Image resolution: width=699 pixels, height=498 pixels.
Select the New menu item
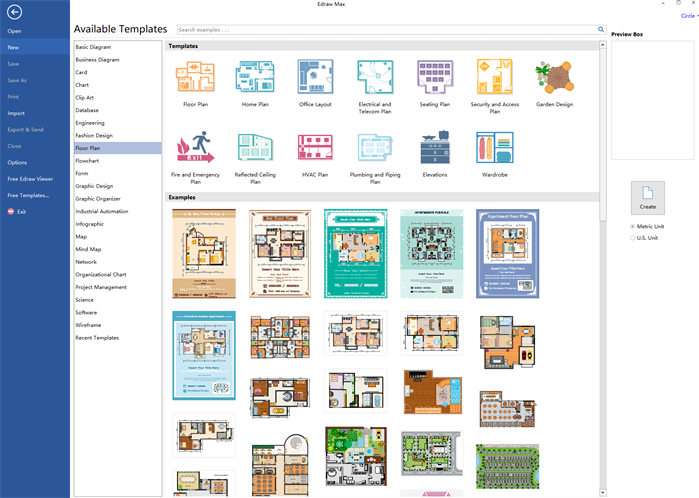pos(35,47)
